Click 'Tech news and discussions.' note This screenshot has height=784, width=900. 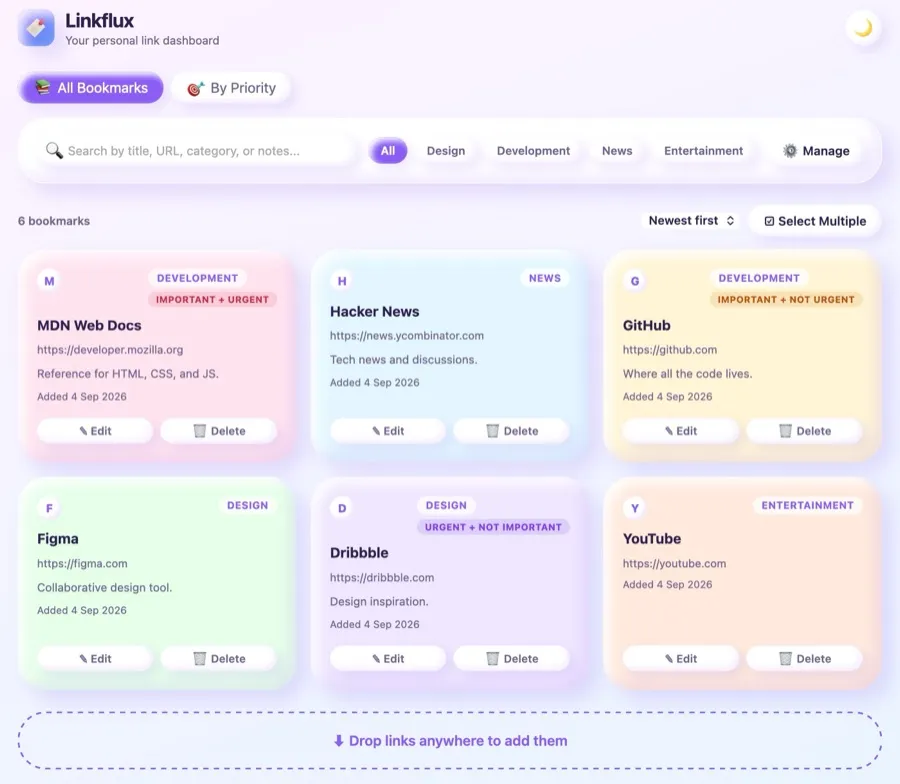point(404,360)
